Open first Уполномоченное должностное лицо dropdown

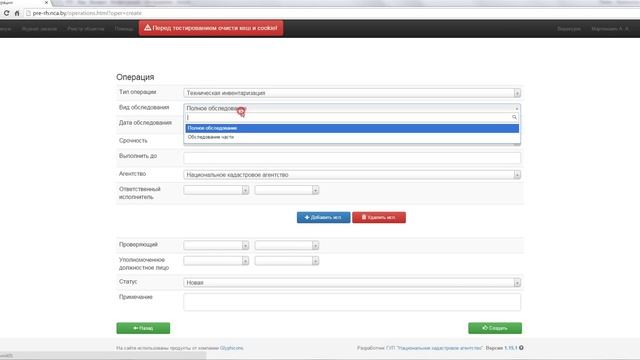[x=216, y=261]
